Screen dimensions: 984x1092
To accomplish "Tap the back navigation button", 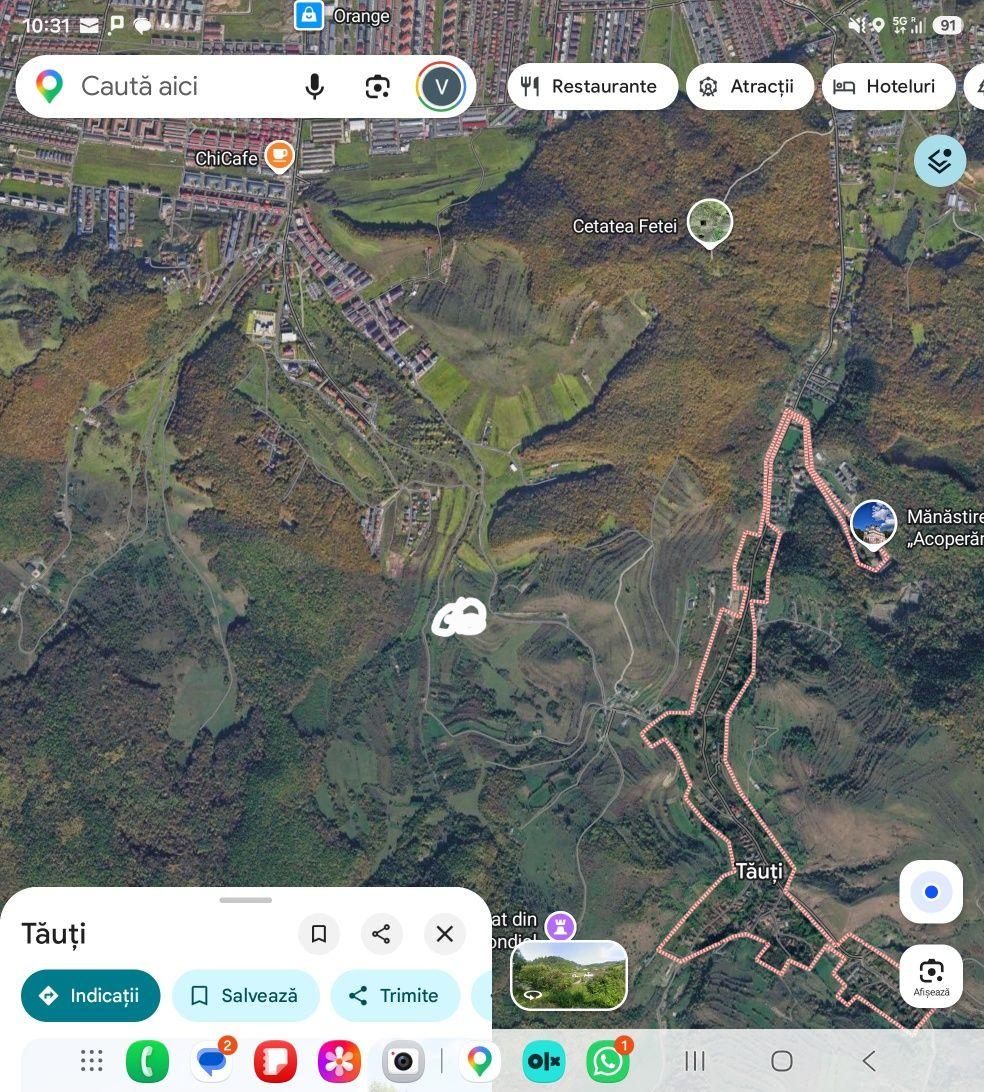I will (868, 1061).
